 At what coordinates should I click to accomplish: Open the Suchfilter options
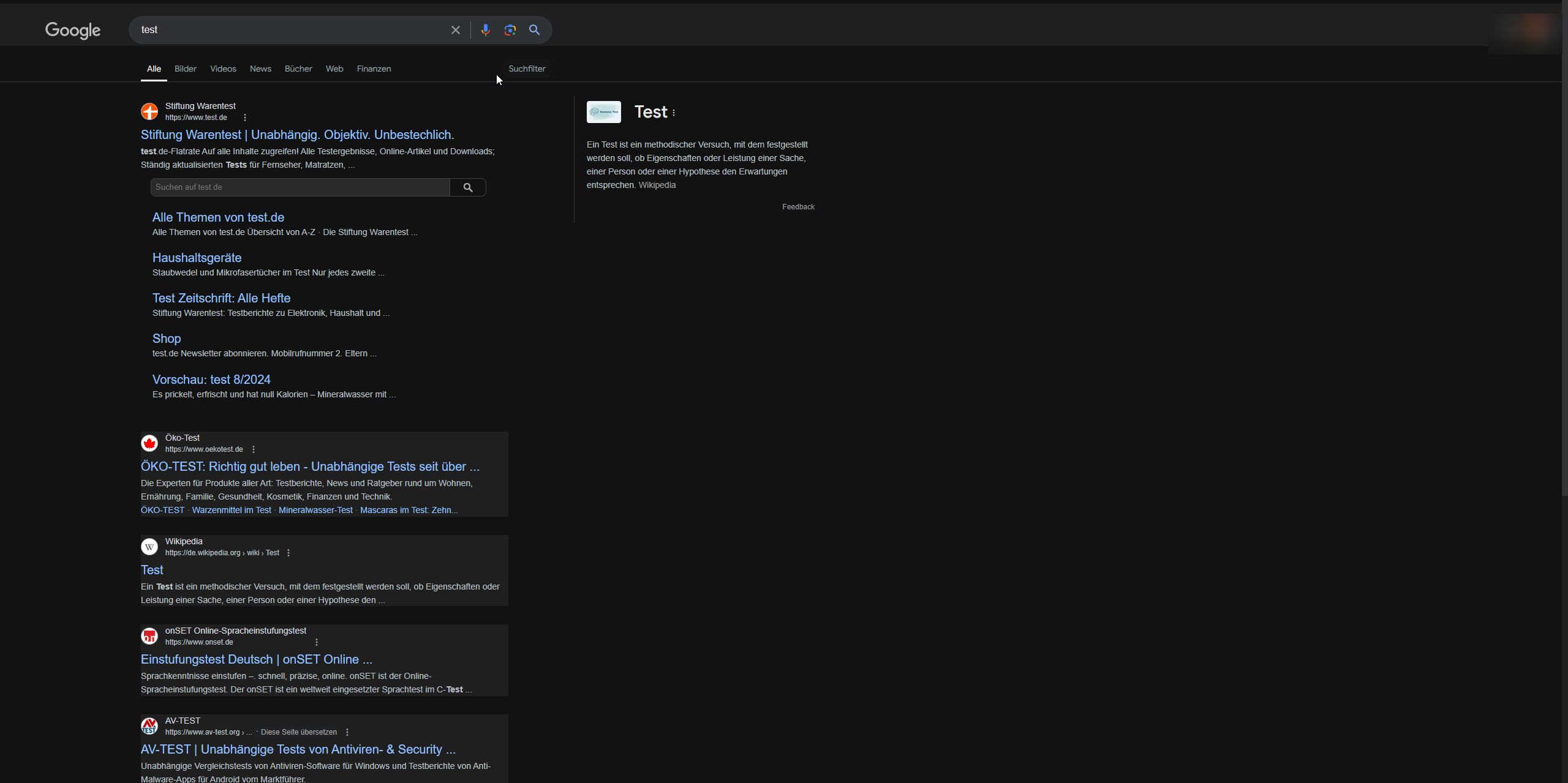point(527,69)
